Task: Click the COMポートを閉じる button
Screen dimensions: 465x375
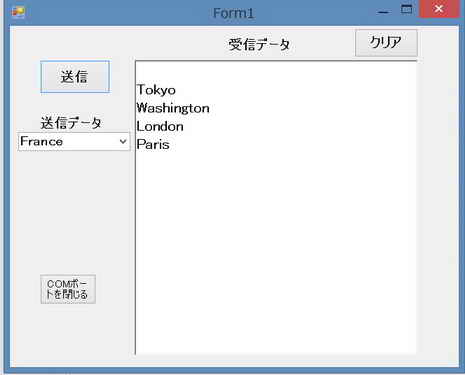Action: (68, 289)
